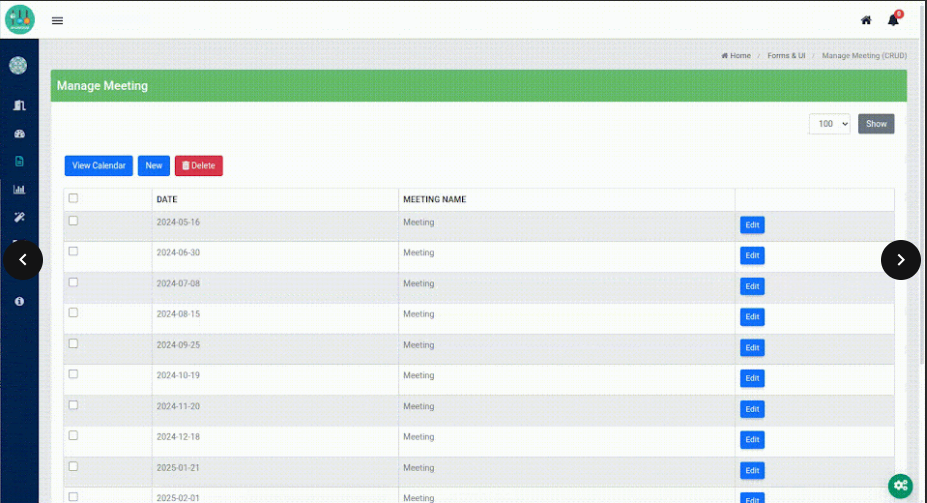
Task: Click the home icon in top bar
Action: (x=866, y=20)
